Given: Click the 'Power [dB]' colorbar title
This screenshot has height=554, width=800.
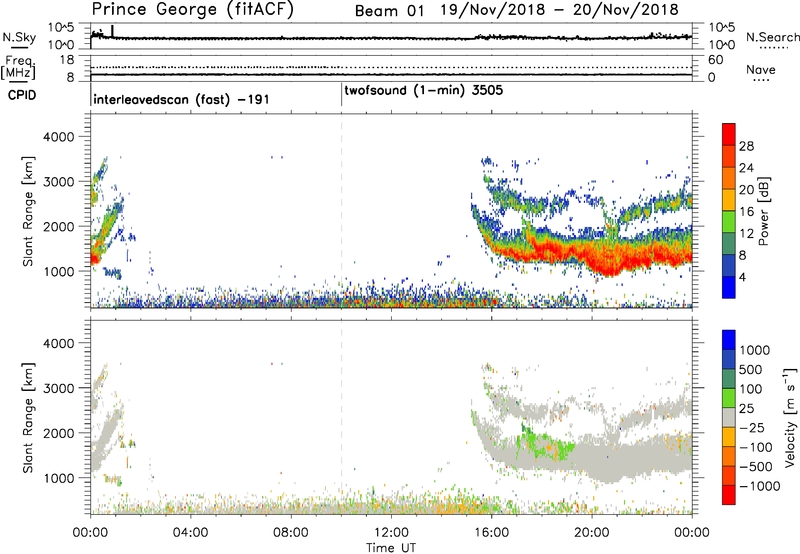Looking at the screenshot, I should tap(763, 211).
